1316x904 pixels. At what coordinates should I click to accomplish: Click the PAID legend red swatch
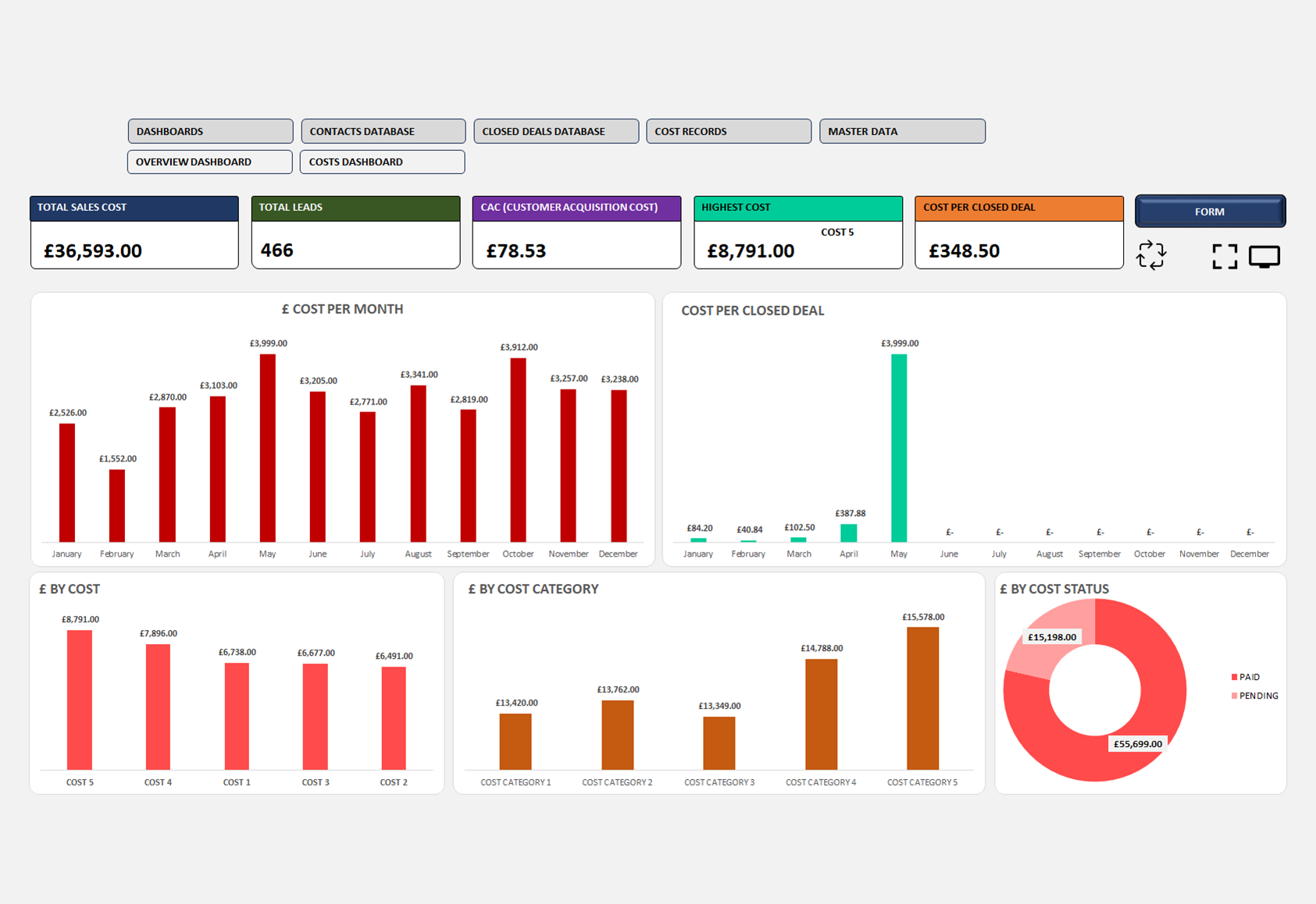[x=1234, y=677]
